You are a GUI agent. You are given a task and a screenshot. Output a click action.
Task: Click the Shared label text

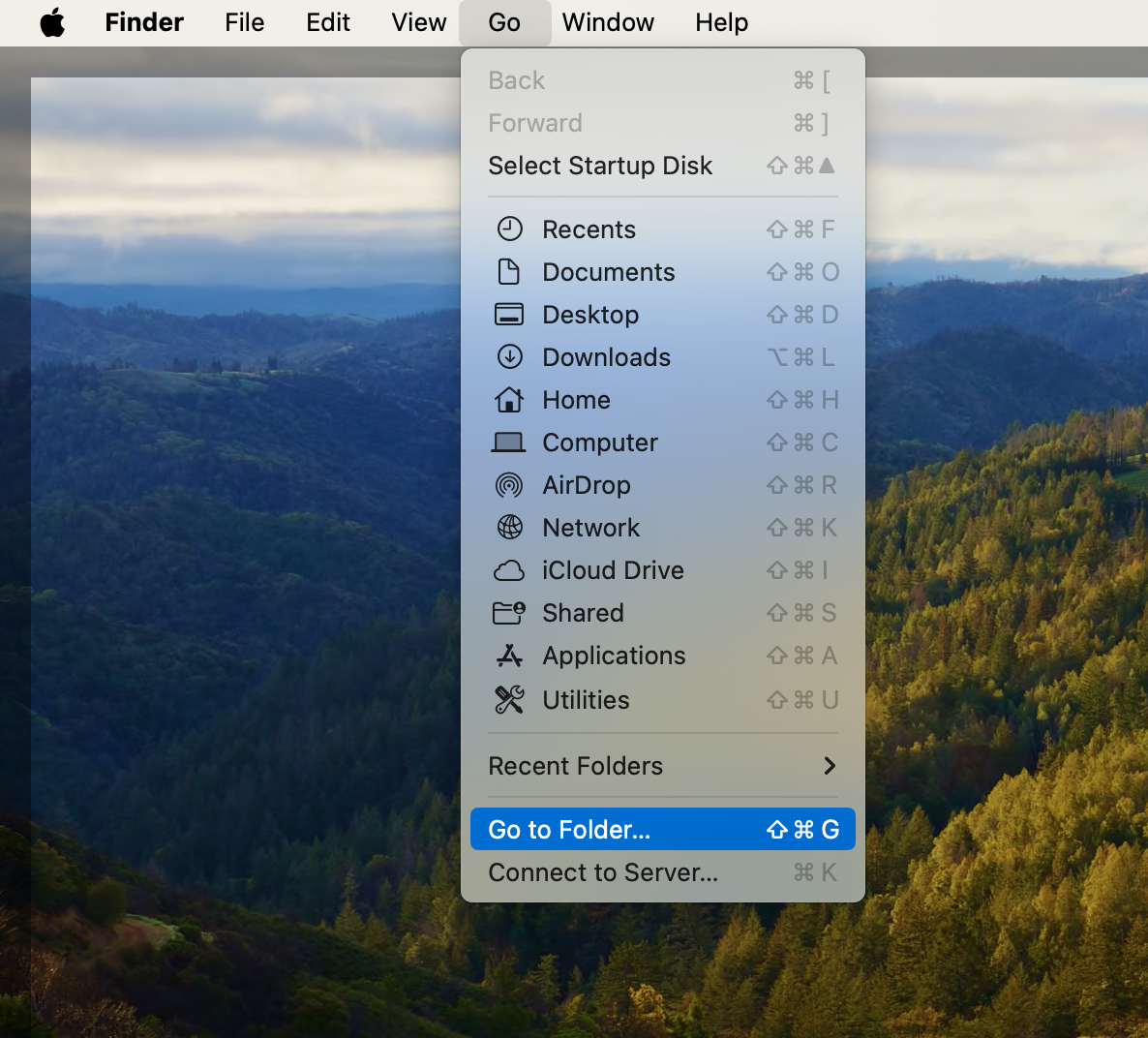[583, 612]
